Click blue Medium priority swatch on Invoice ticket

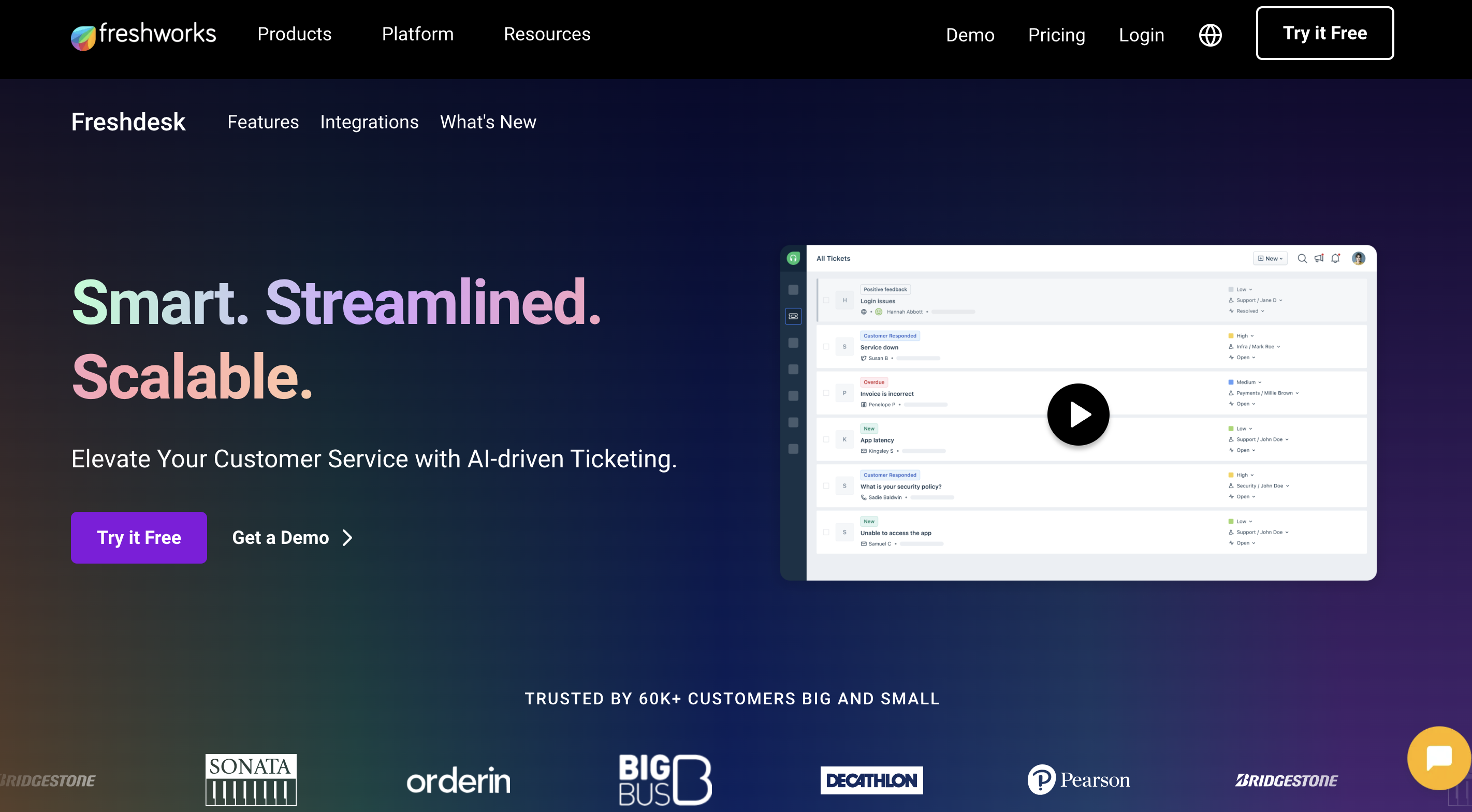tap(1230, 382)
